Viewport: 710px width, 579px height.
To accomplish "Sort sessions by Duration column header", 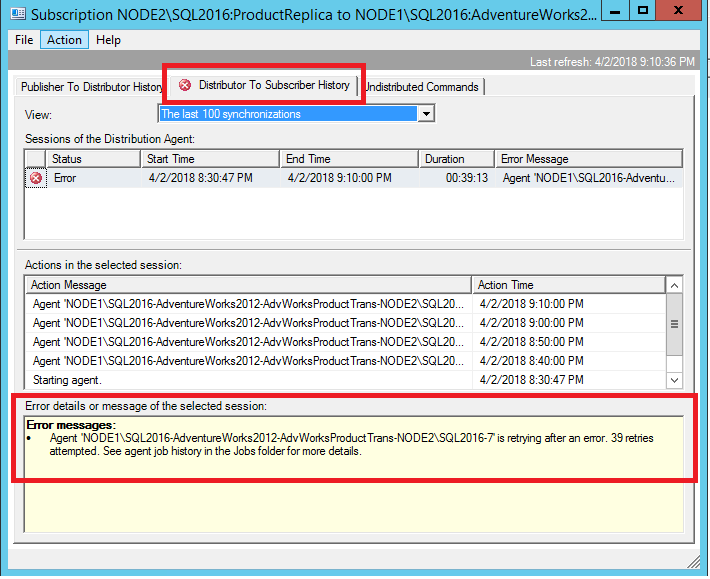I will pyautogui.click(x=455, y=159).
